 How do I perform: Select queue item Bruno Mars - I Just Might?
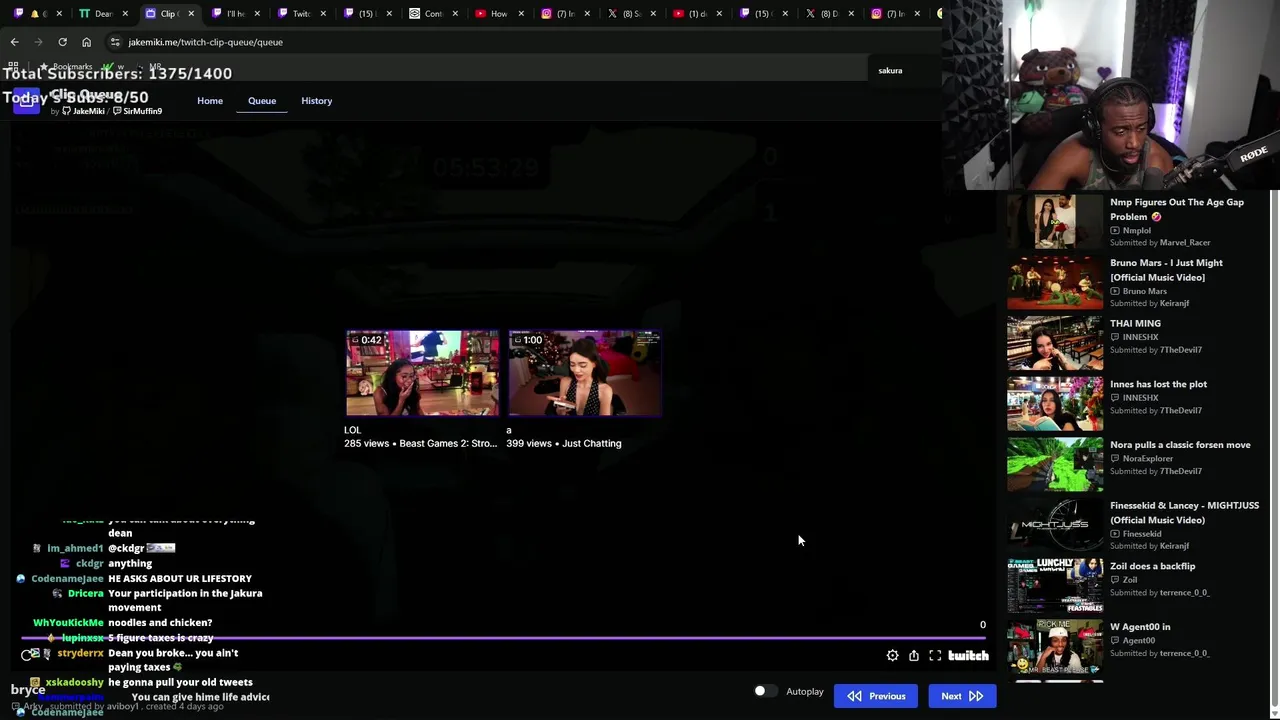point(1133,282)
